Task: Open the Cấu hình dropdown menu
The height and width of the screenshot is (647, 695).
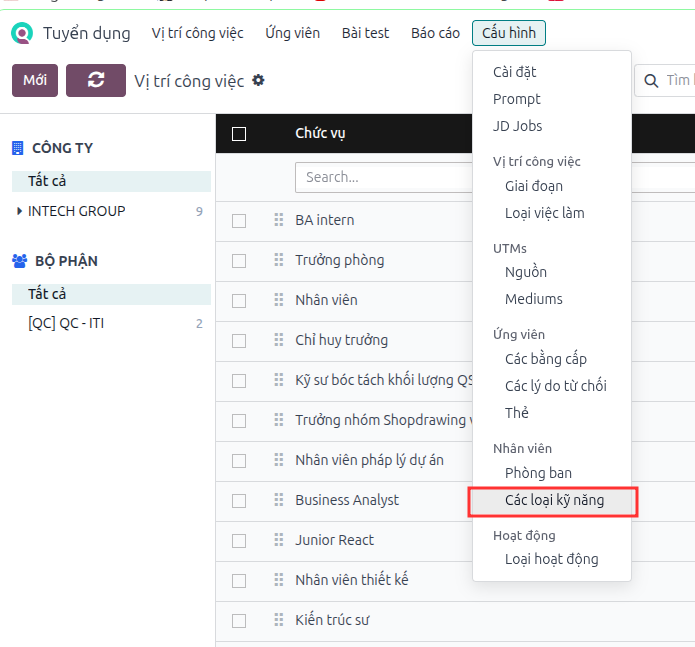Action: click(x=509, y=33)
